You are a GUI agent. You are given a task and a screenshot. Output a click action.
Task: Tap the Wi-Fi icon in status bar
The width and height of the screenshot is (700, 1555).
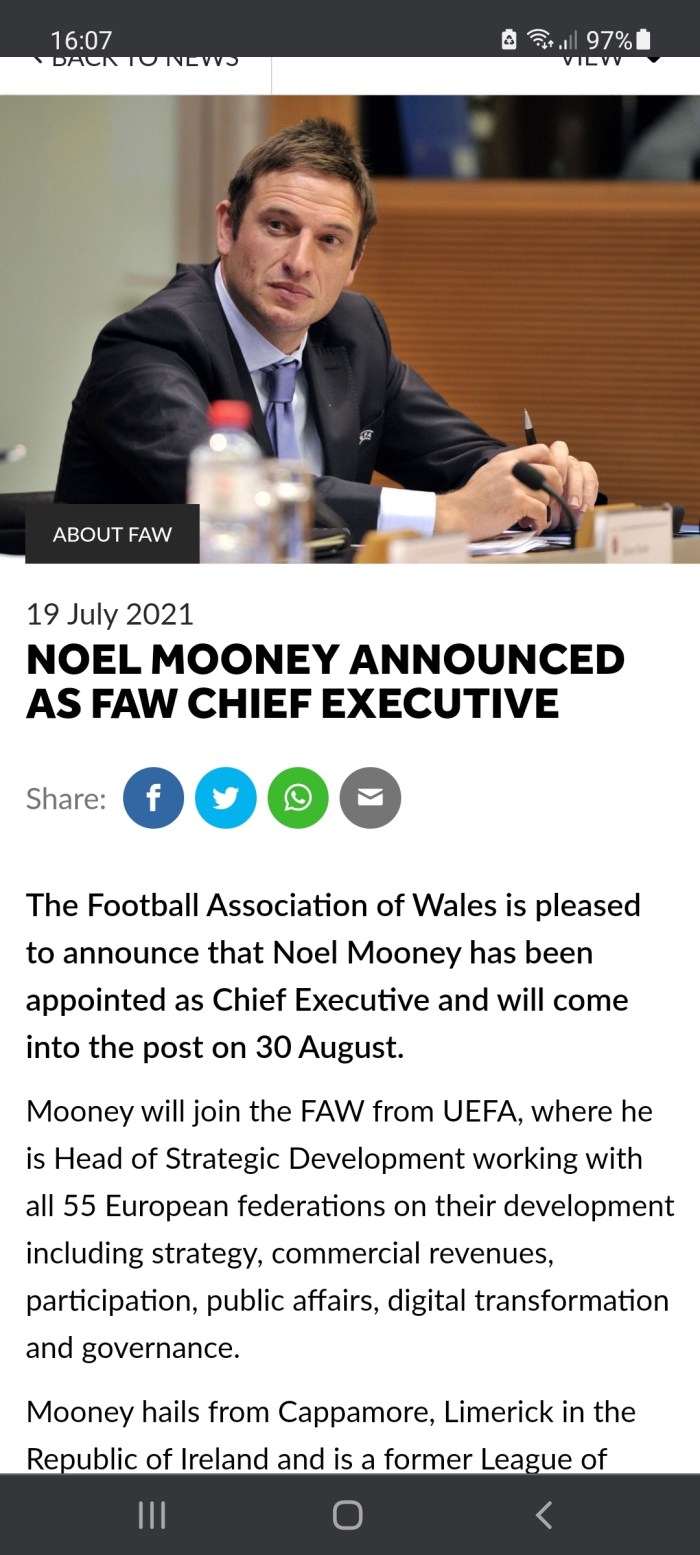pos(541,40)
